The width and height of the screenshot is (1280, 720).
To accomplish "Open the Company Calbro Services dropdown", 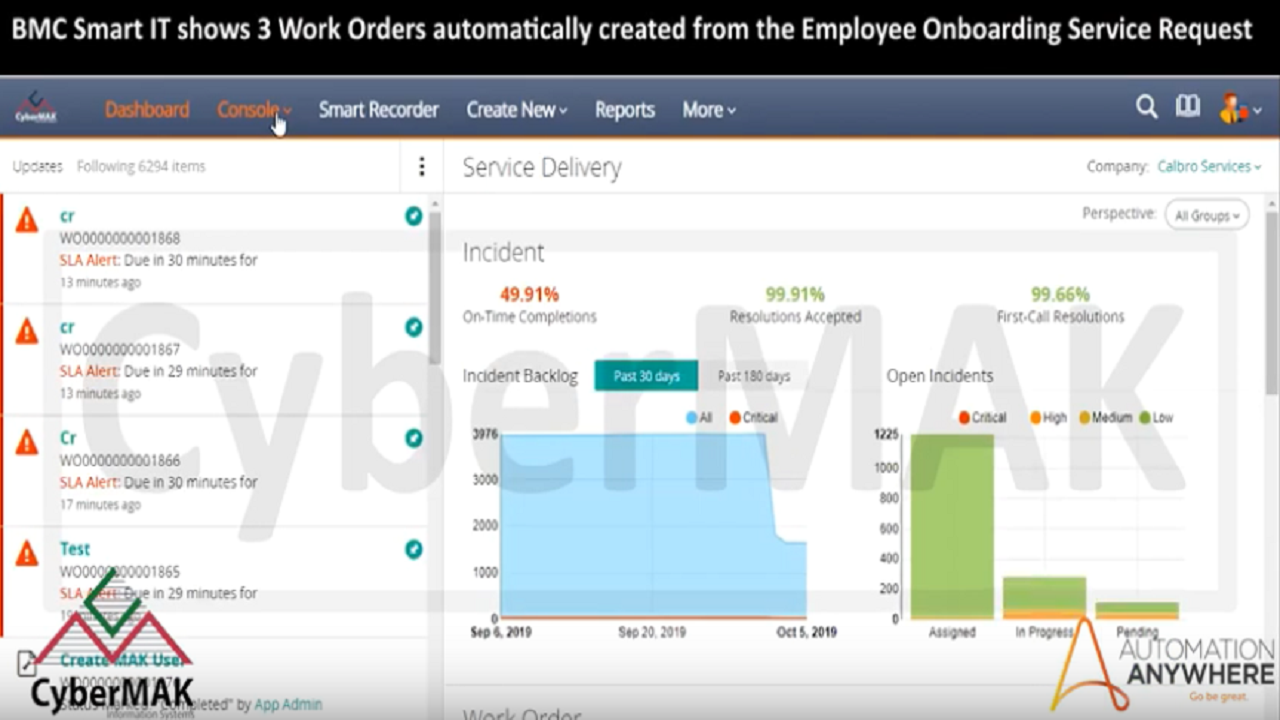I will point(1209,167).
